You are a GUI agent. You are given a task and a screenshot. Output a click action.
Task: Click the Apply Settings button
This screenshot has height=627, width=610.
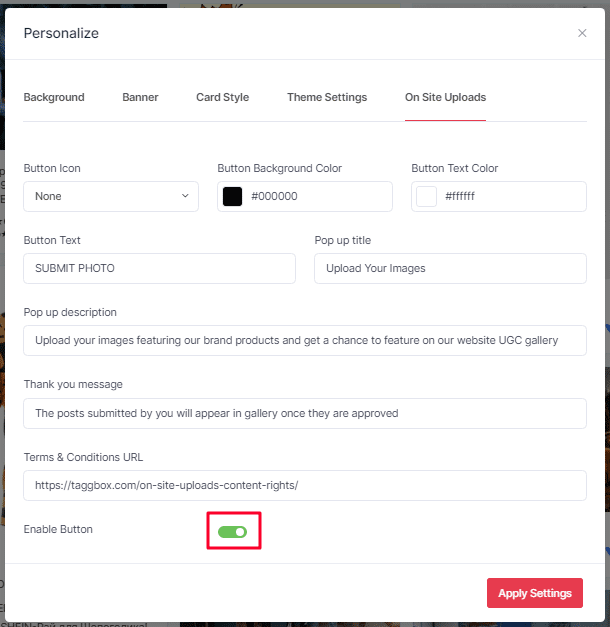tap(534, 593)
